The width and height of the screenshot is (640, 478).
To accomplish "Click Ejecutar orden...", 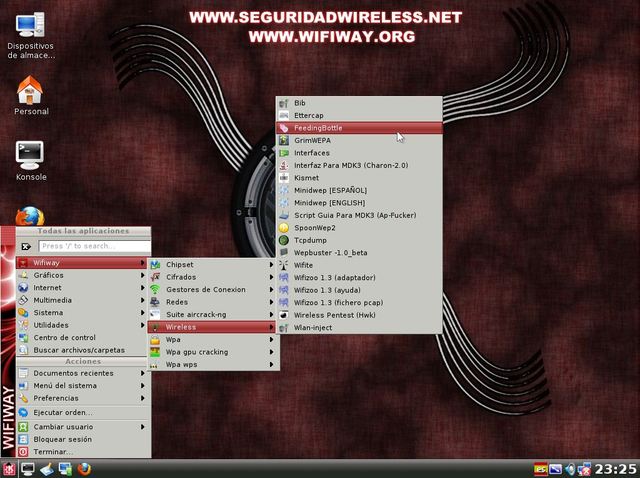I will point(82,412).
